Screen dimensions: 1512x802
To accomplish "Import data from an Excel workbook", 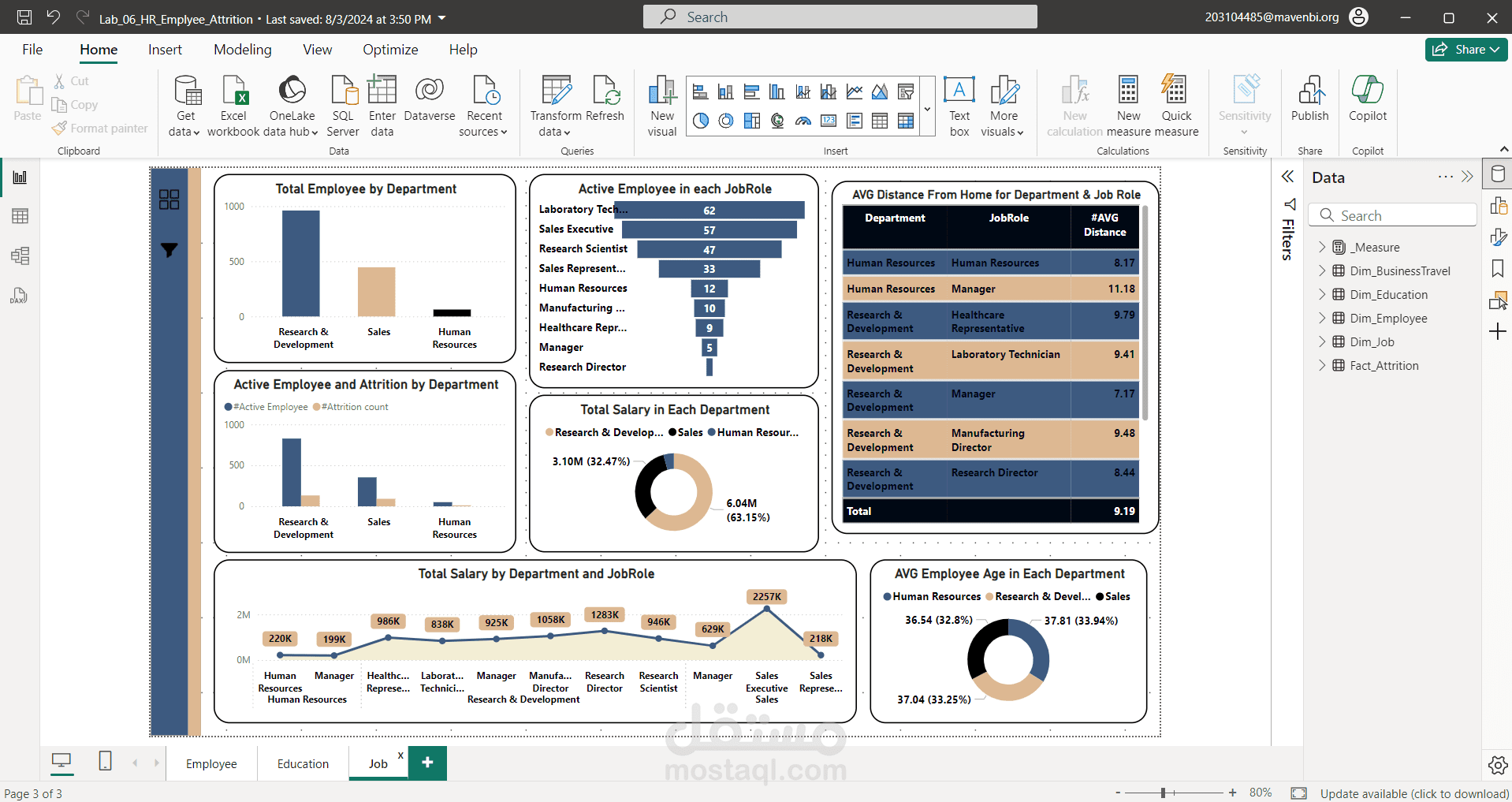I will click(x=233, y=106).
